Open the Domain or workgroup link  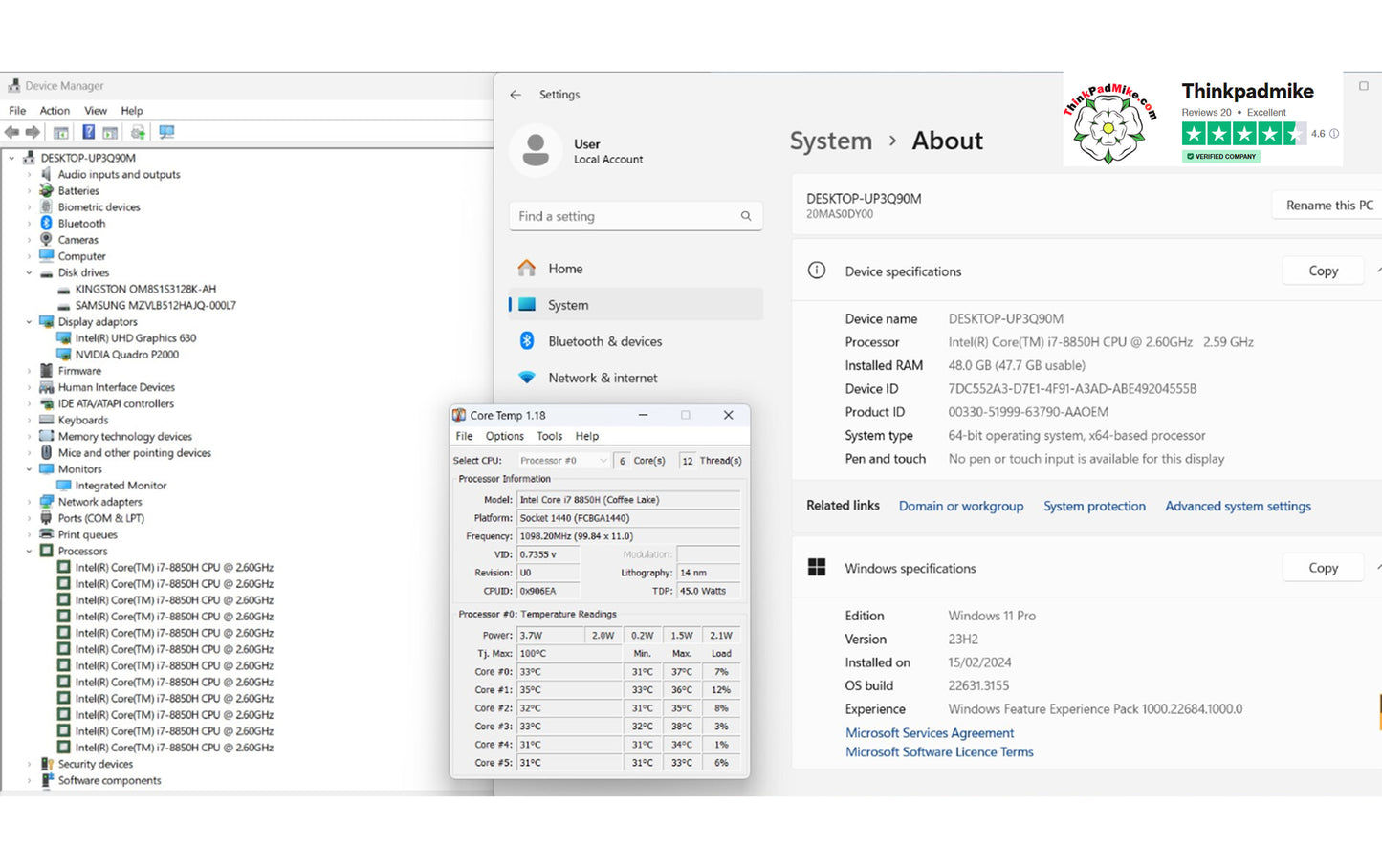click(x=960, y=506)
